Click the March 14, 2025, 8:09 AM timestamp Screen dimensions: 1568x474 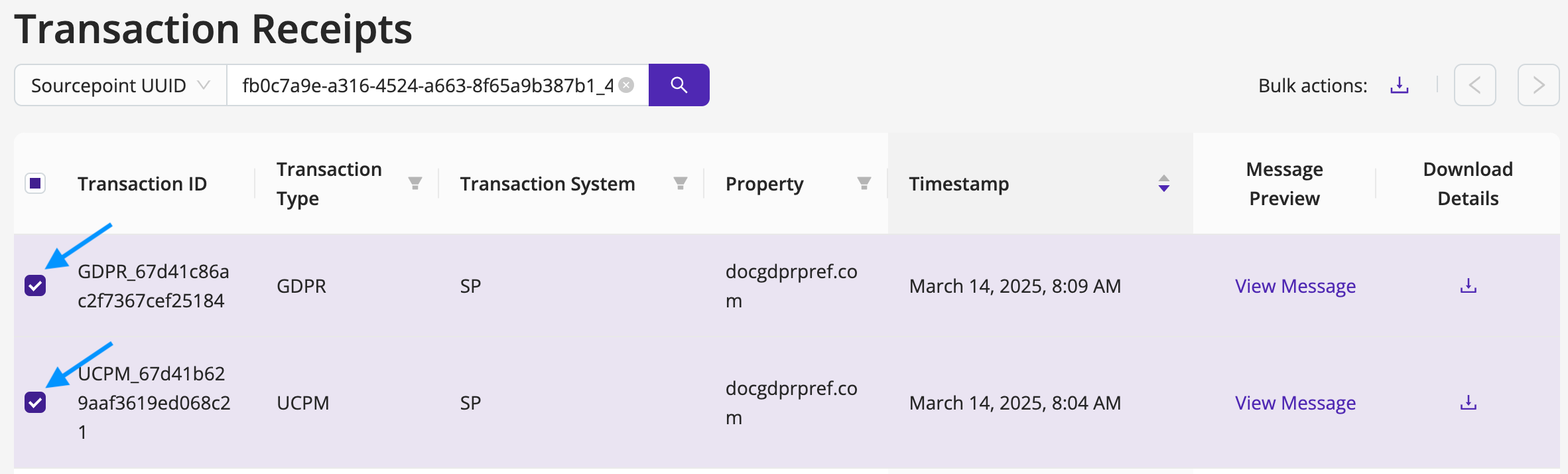click(1015, 286)
